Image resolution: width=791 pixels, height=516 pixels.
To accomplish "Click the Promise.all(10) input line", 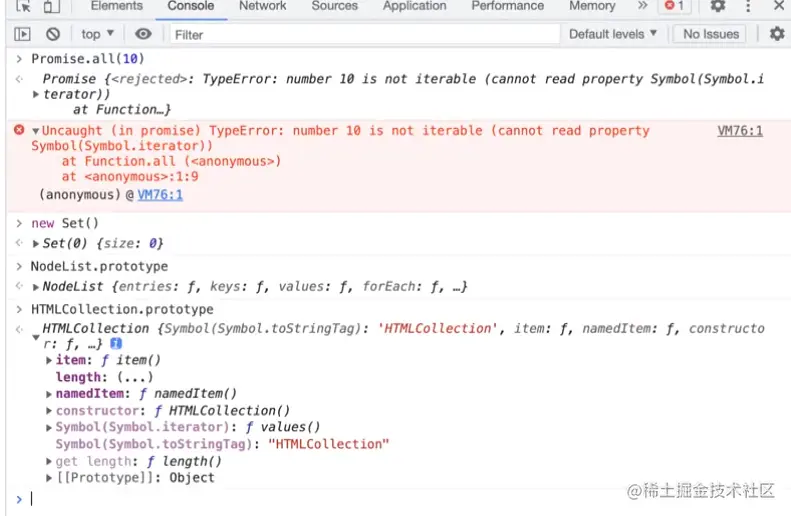I will click(88, 59).
